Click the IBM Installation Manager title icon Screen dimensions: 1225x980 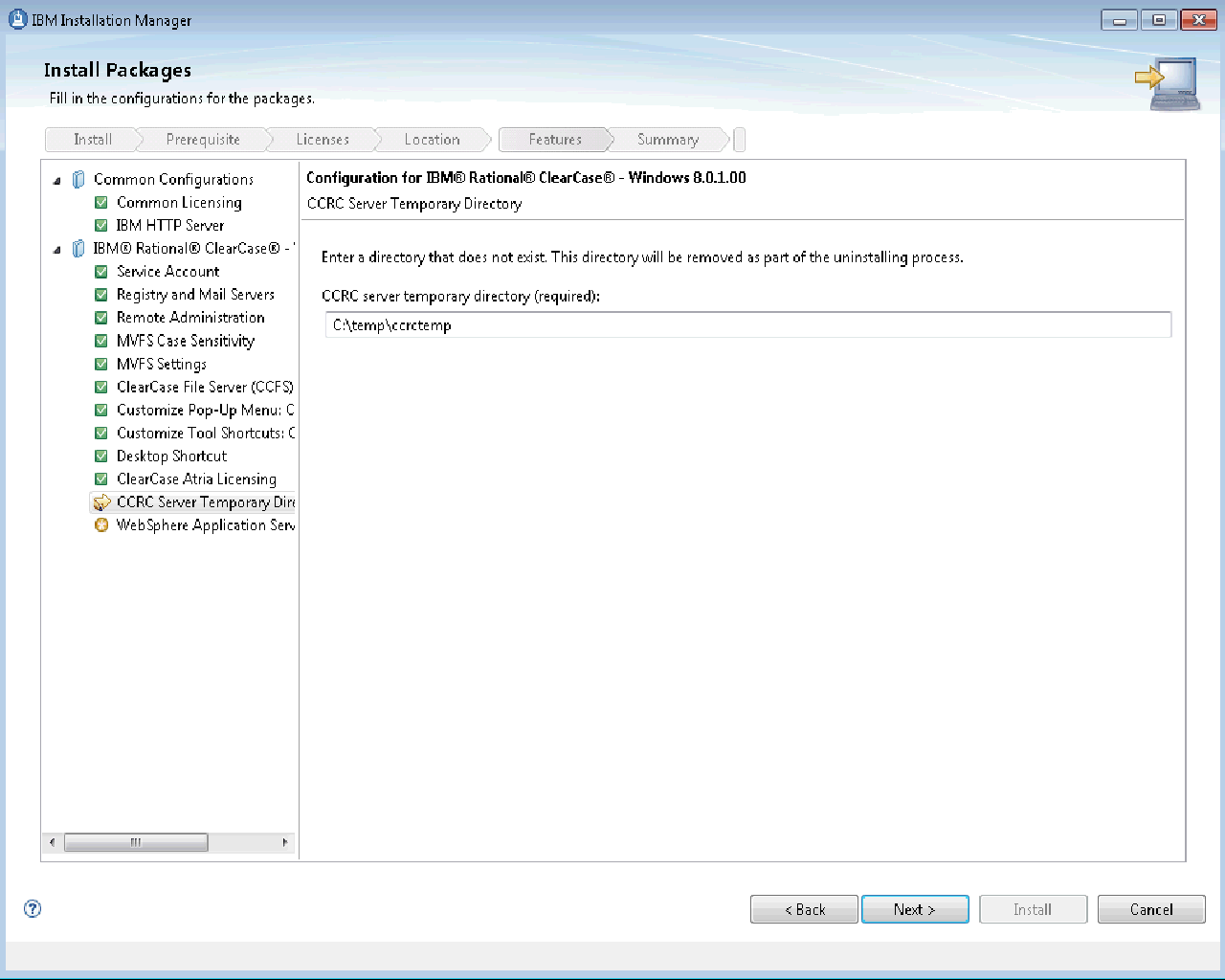pyautogui.click(x=17, y=19)
